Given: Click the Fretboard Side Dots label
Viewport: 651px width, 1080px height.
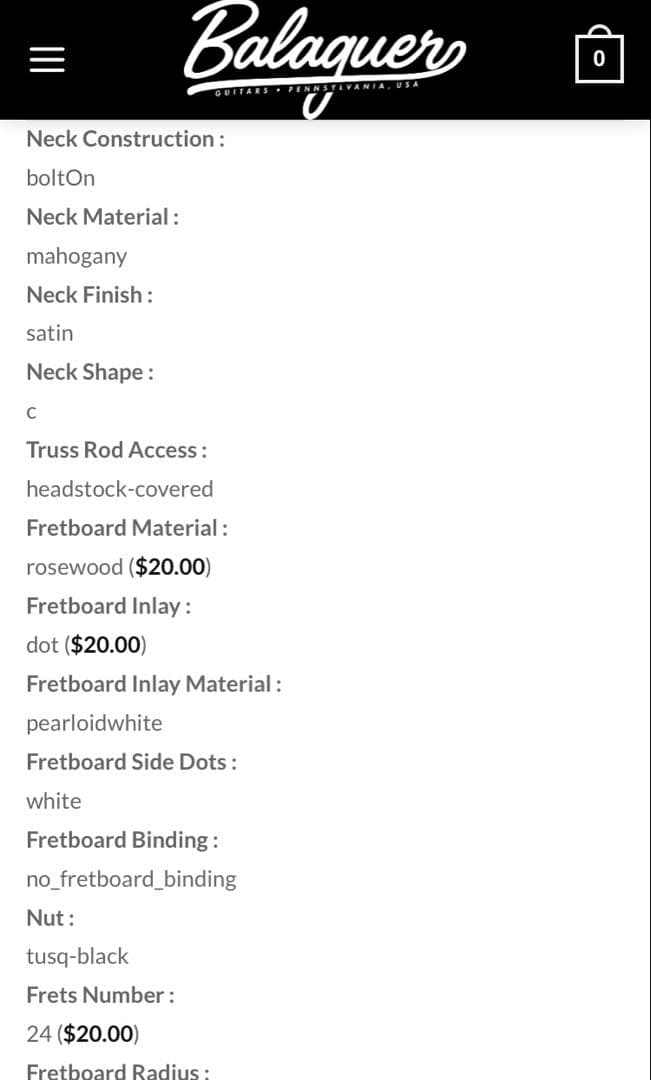Looking at the screenshot, I should 131,762.
